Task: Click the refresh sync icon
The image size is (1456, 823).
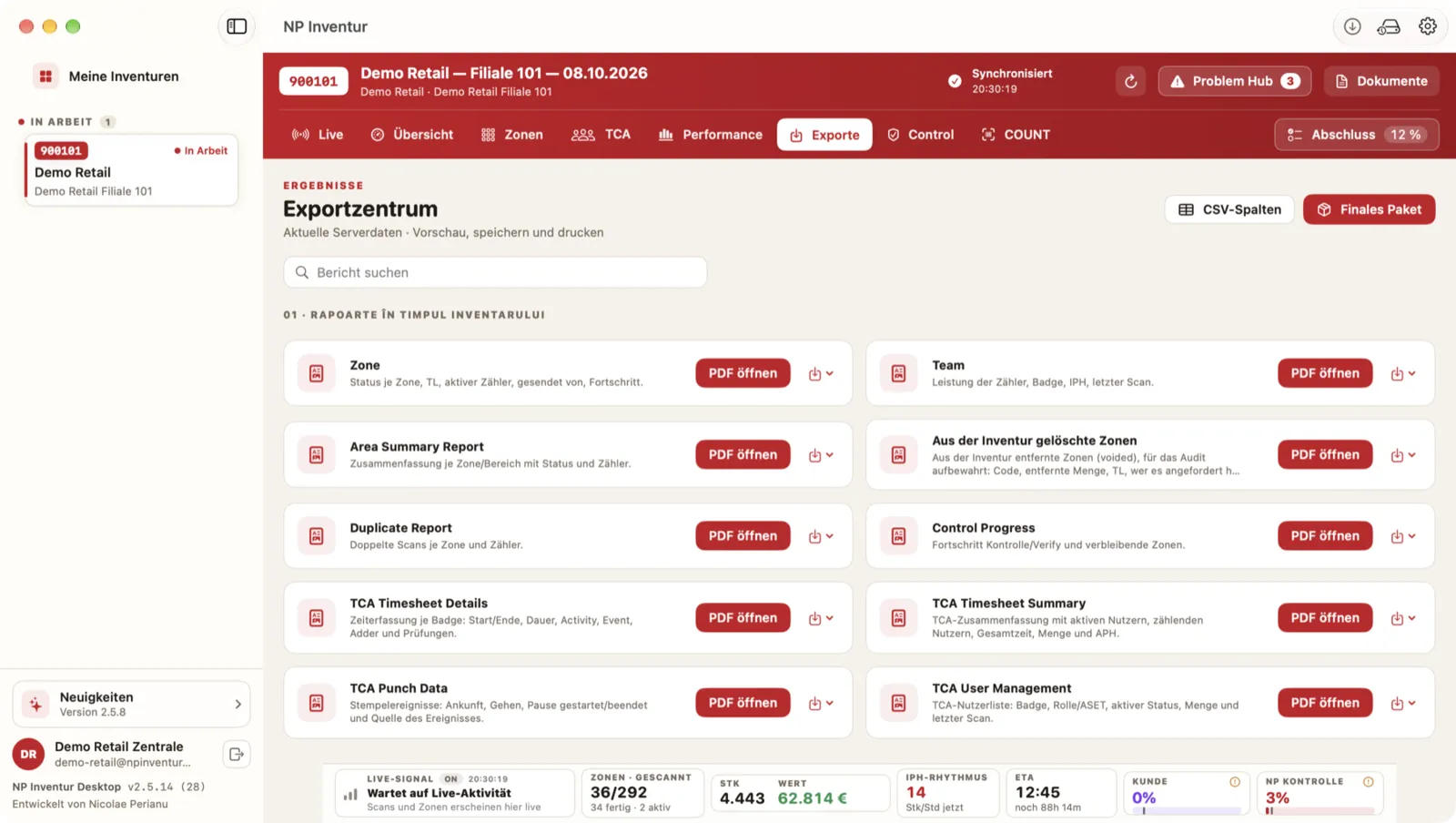Action: (1130, 81)
